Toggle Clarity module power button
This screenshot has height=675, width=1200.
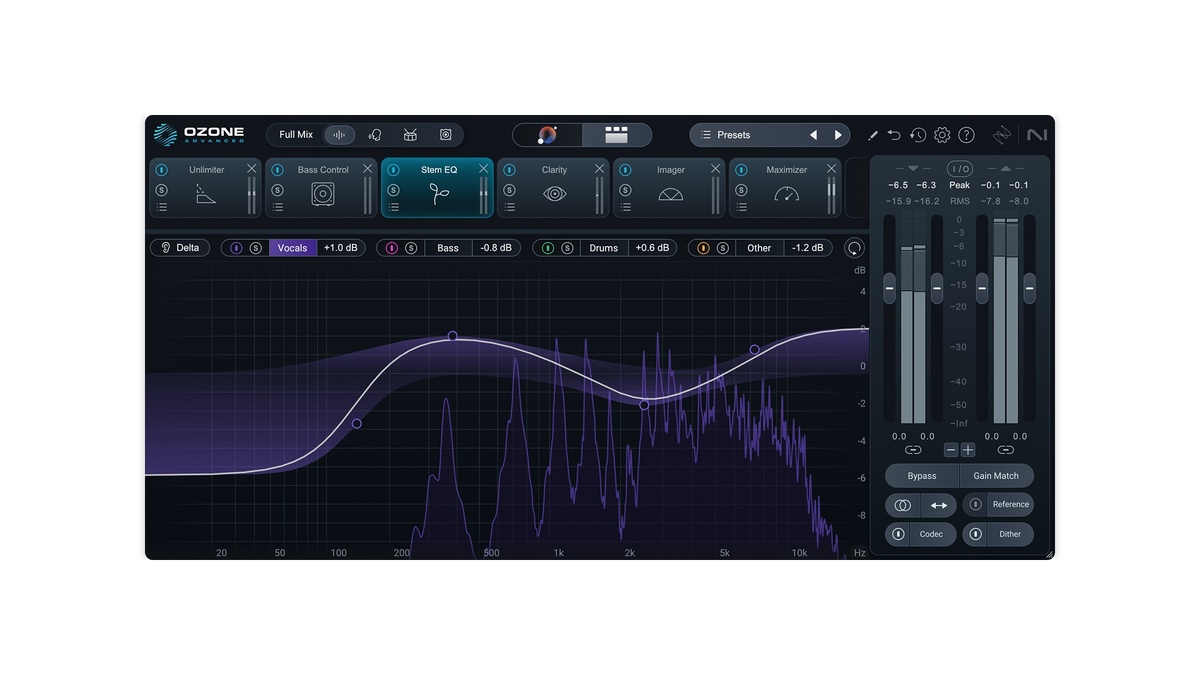coord(509,170)
